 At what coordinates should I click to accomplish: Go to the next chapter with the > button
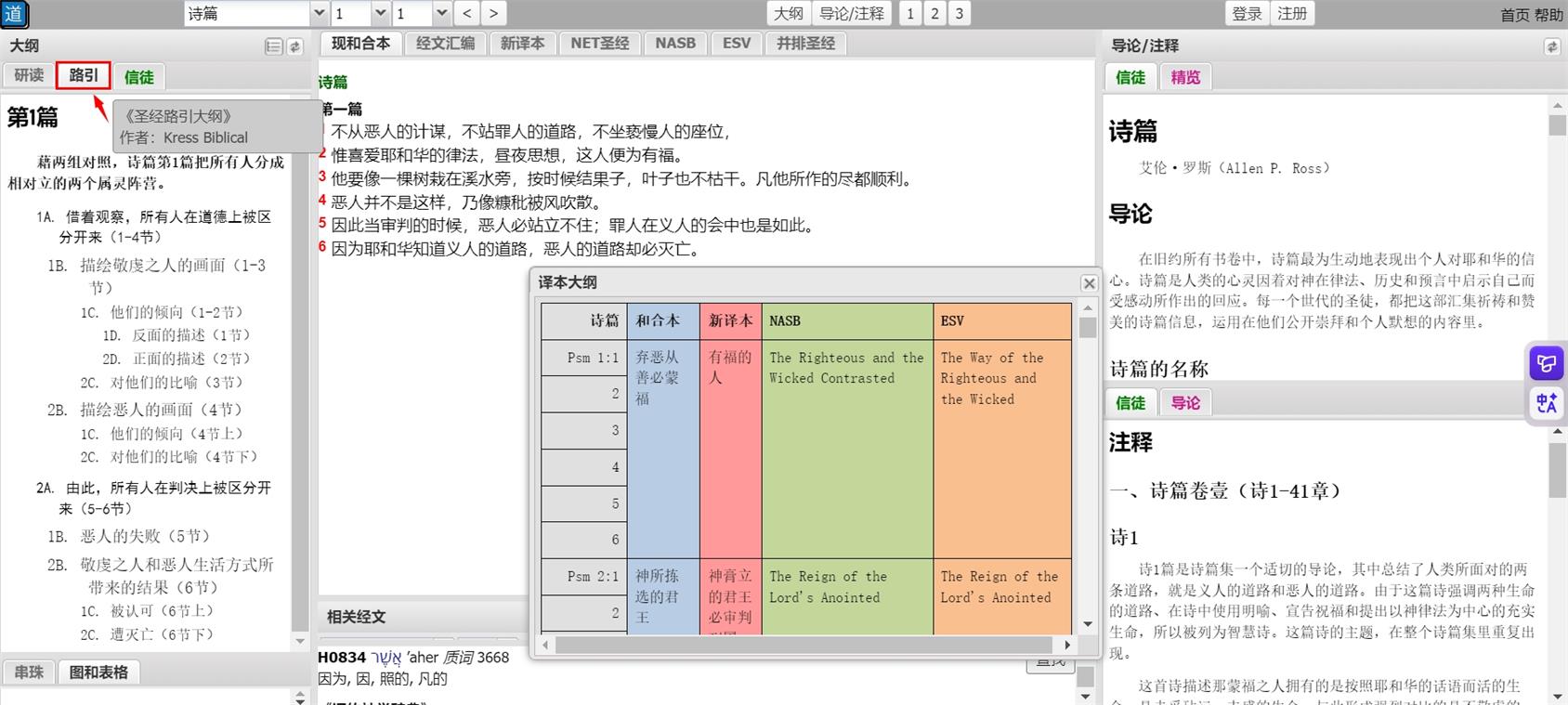point(493,14)
